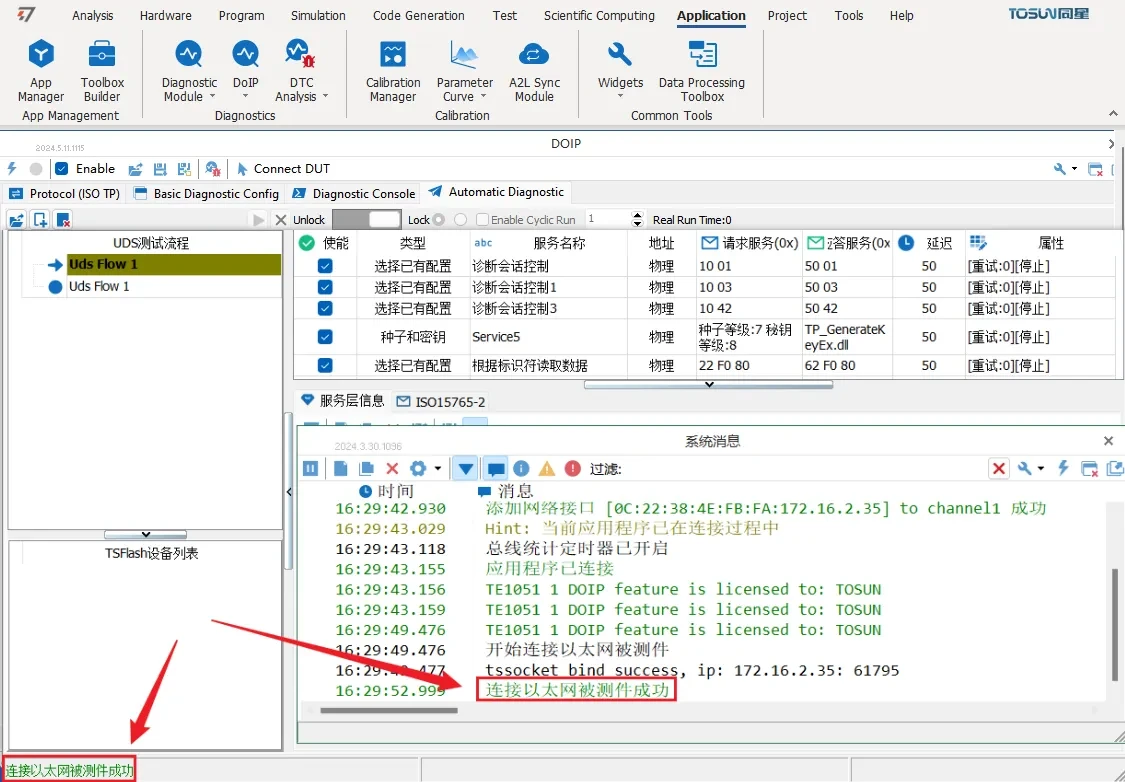Toggle the Unlock/Lock slider switch
The height and width of the screenshot is (782, 1125).
pos(366,220)
